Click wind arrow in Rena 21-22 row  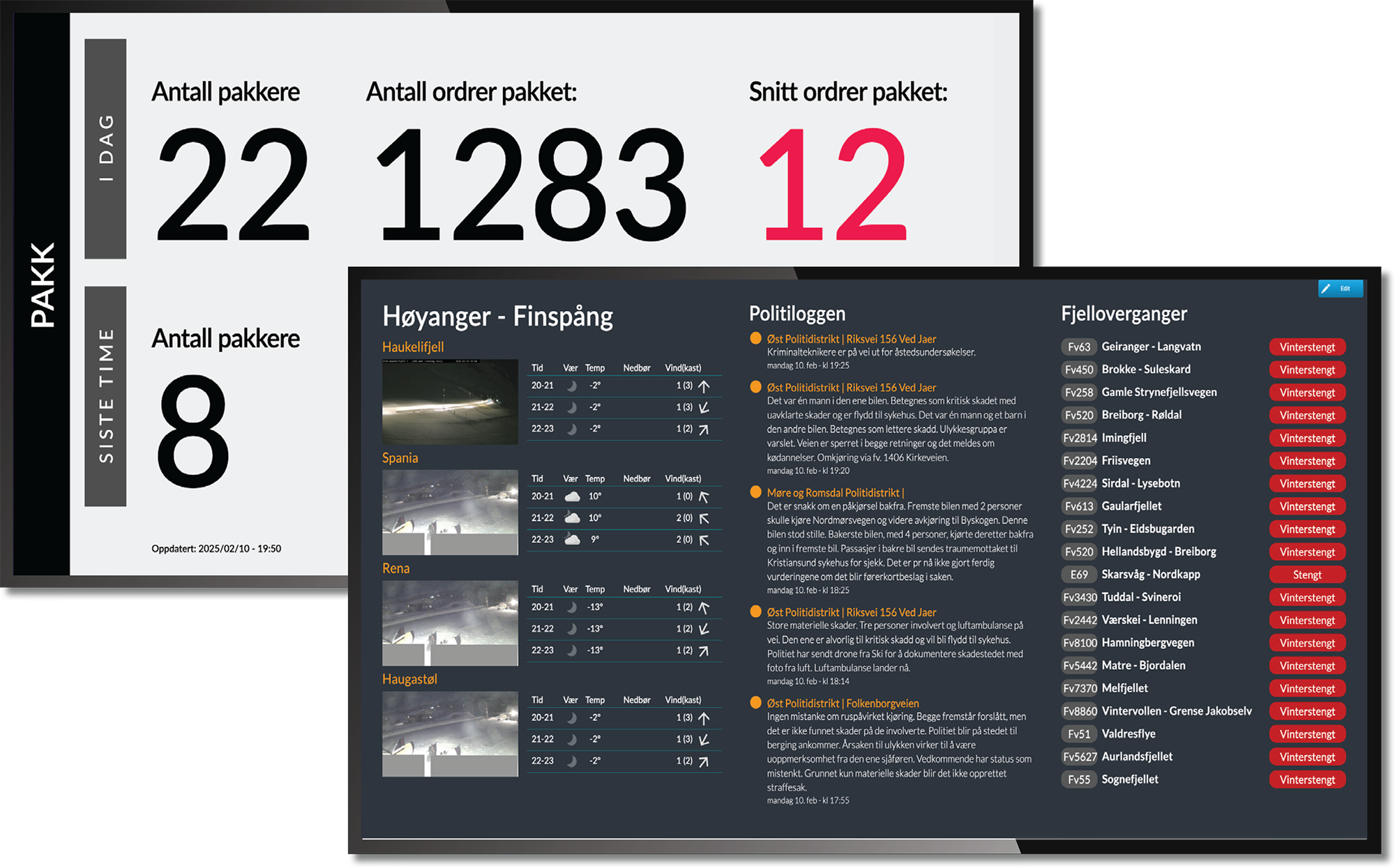(x=704, y=629)
